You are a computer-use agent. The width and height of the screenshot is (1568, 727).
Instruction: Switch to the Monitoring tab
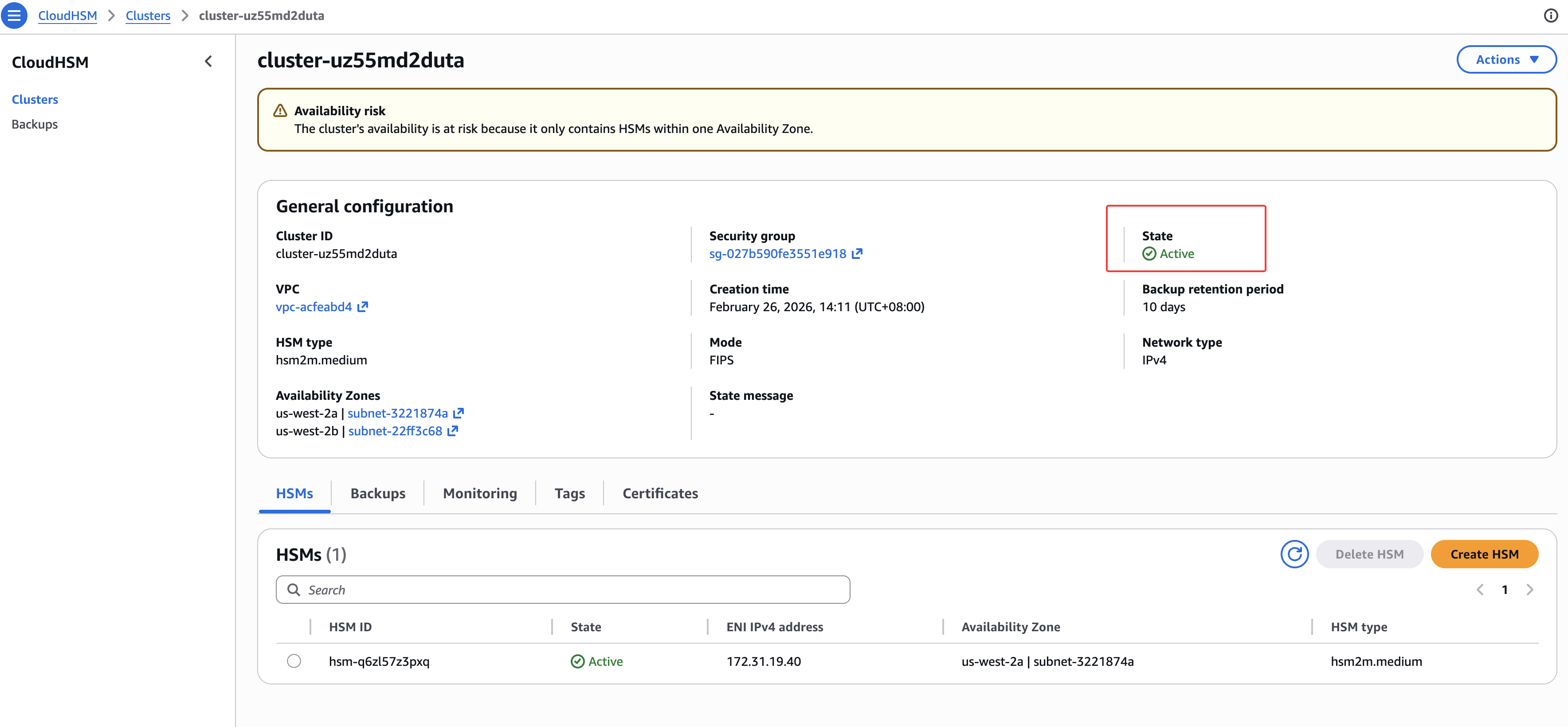pyautogui.click(x=480, y=493)
